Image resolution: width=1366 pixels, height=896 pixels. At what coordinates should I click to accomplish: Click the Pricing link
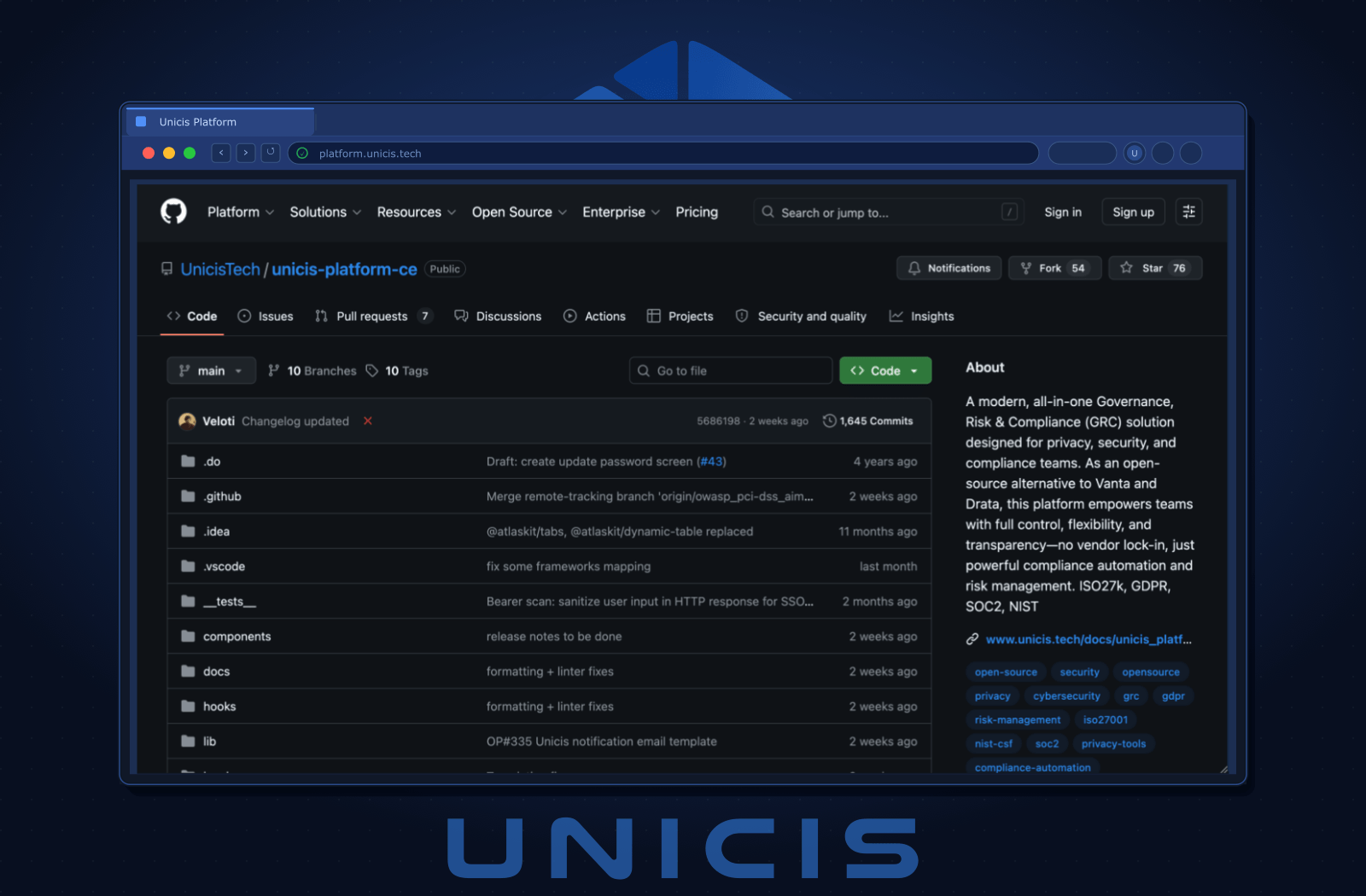coord(697,212)
